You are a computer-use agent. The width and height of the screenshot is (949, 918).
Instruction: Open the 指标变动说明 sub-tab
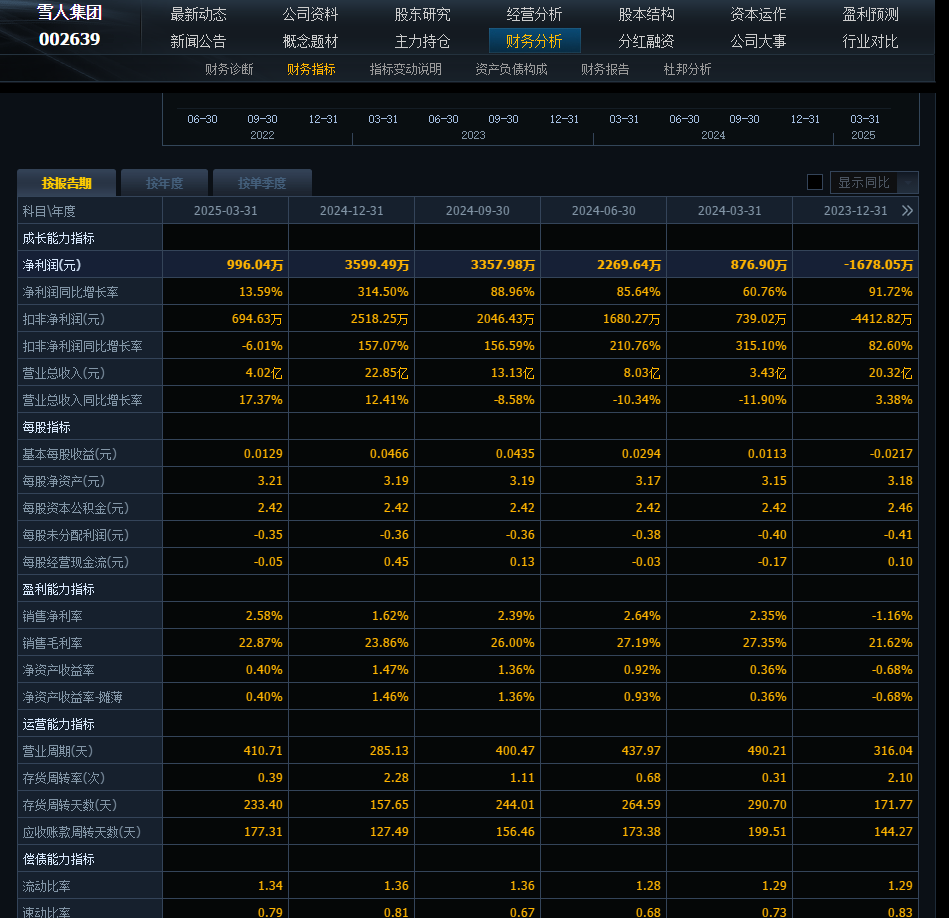click(405, 69)
